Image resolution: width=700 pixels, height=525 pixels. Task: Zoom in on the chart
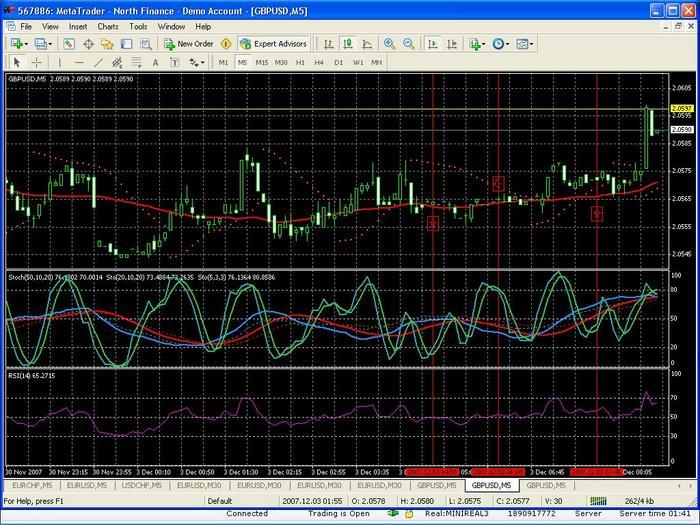click(x=389, y=44)
